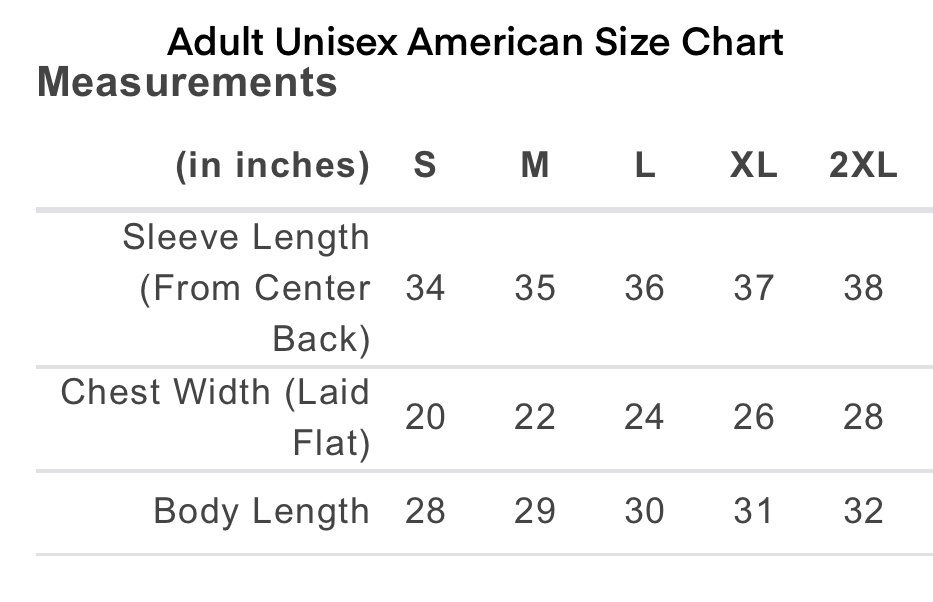Click body length value 31 for size XL
The image size is (933, 602).
[x=753, y=512]
